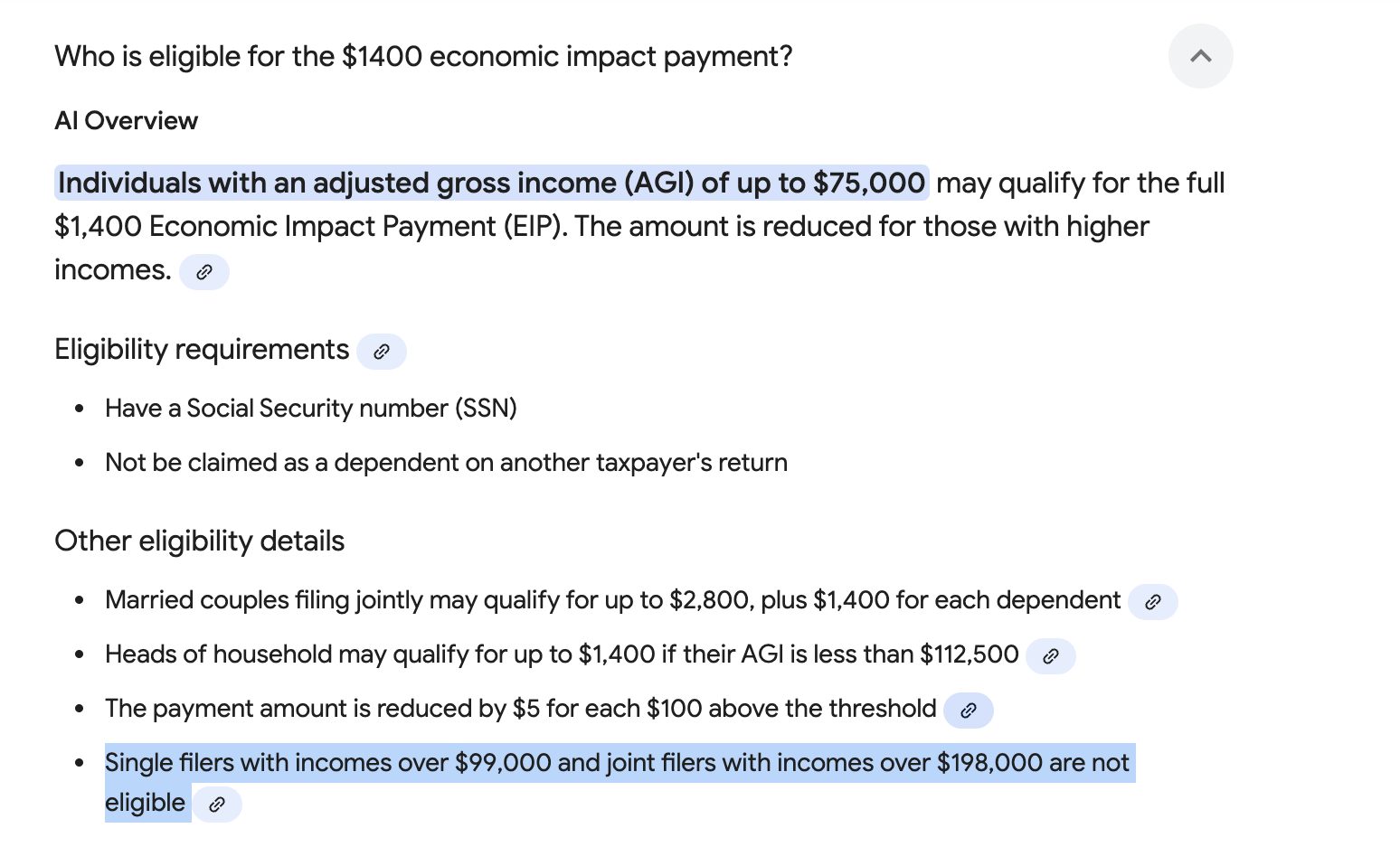1400x866 pixels.
Task: Click the question title about $1400 payment
Action: (423, 56)
